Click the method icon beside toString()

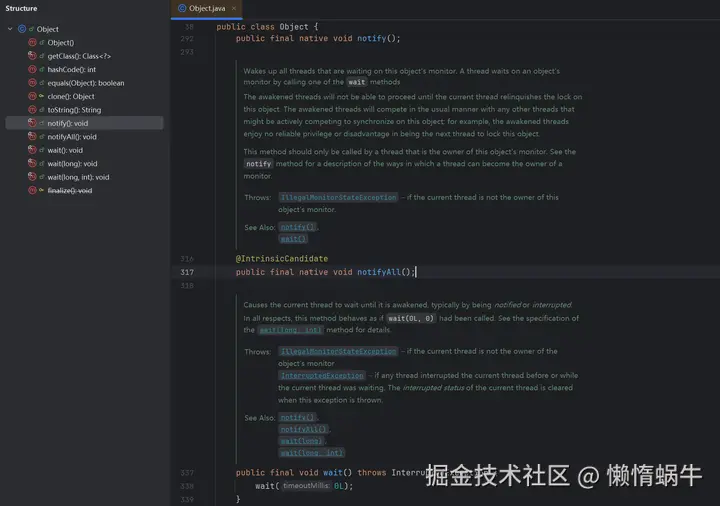tap(32, 109)
